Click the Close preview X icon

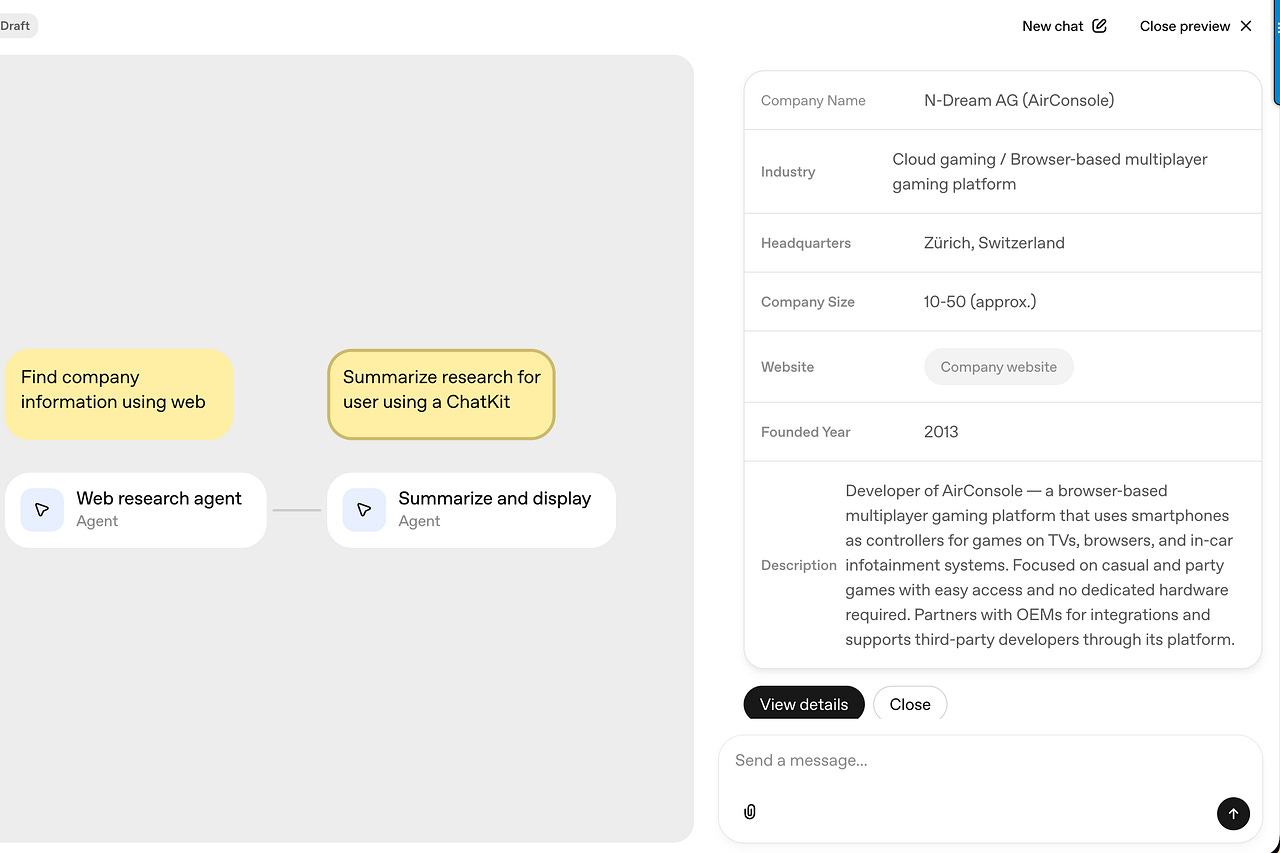click(x=1246, y=26)
